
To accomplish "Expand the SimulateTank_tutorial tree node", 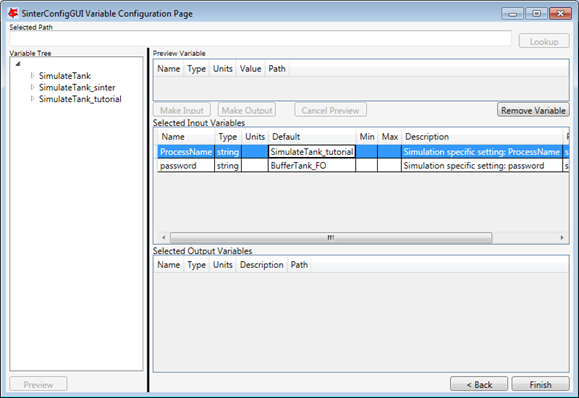I will [32, 99].
